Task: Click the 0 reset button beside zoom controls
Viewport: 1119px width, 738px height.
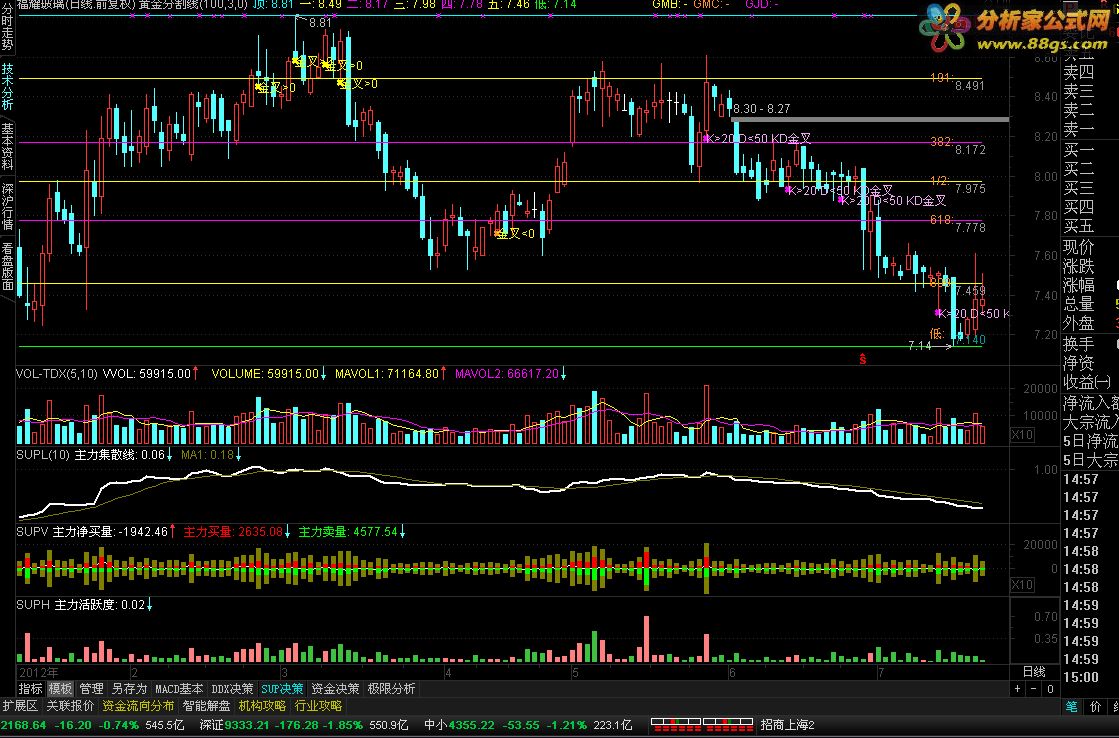Action: tap(1050, 689)
